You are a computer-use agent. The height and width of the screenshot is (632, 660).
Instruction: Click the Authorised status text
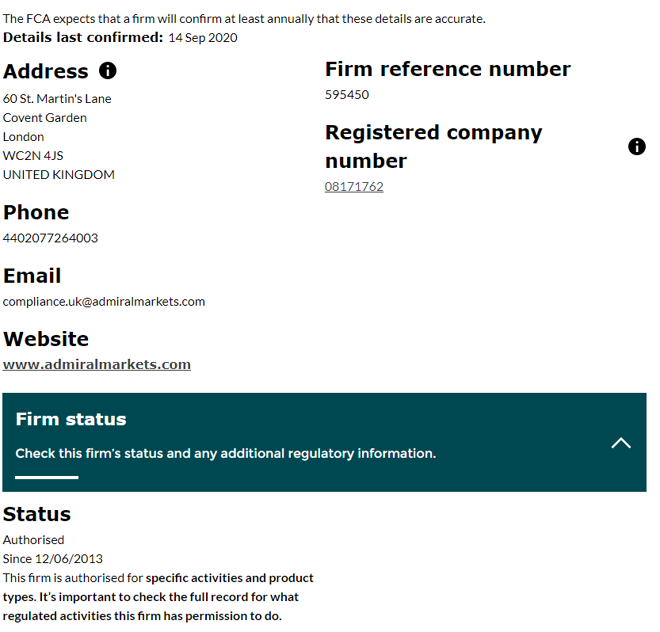33,540
